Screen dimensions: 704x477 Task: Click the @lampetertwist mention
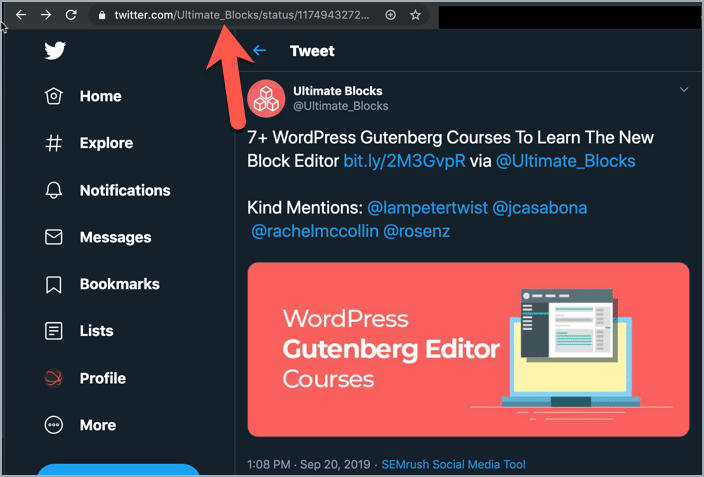(427, 208)
